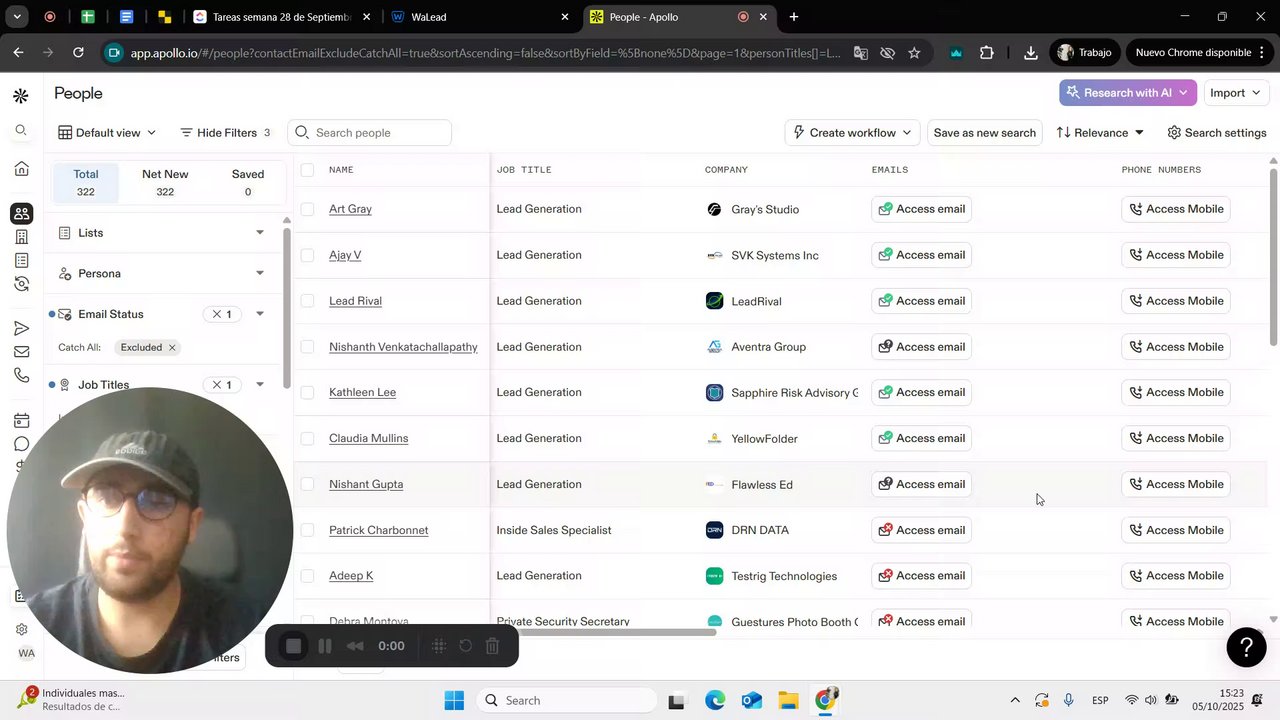This screenshot has width=1280, height=720.
Task: Go to Home via sidebar house icon
Action: point(21,169)
